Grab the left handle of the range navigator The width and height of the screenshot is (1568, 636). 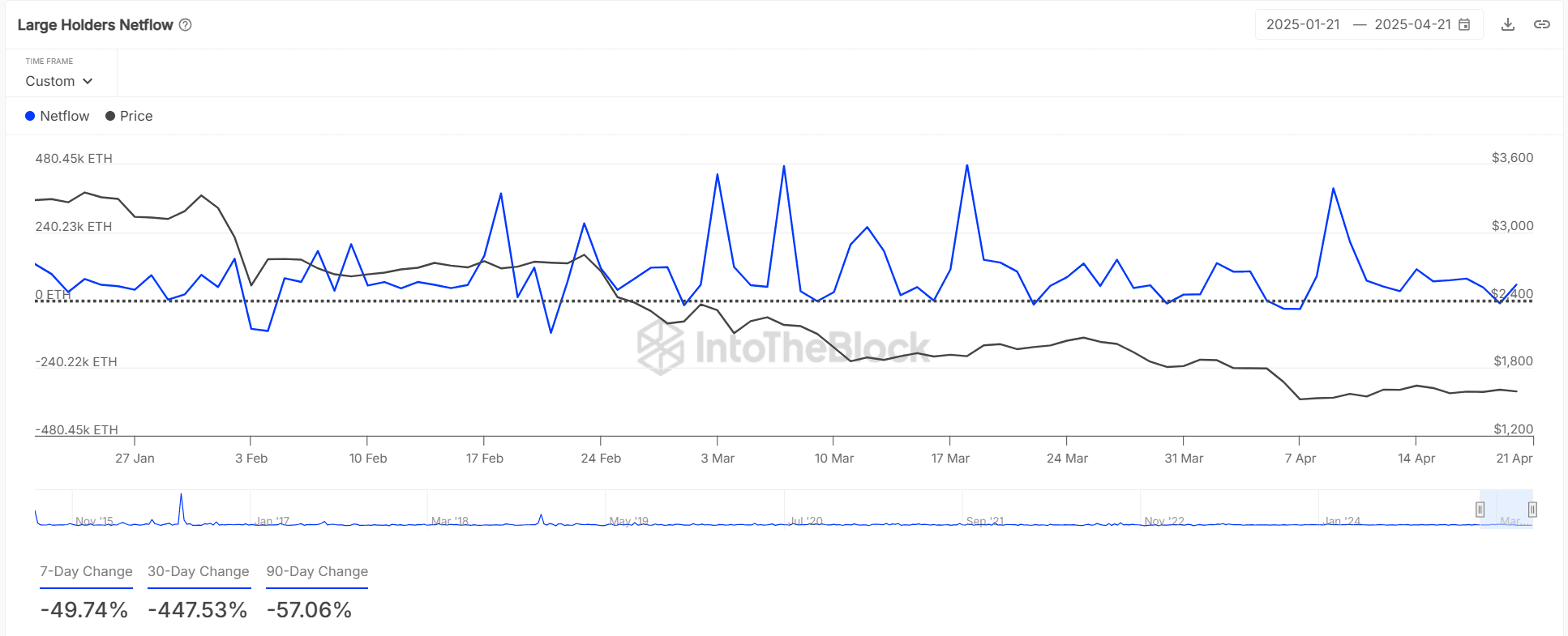coord(1480,510)
